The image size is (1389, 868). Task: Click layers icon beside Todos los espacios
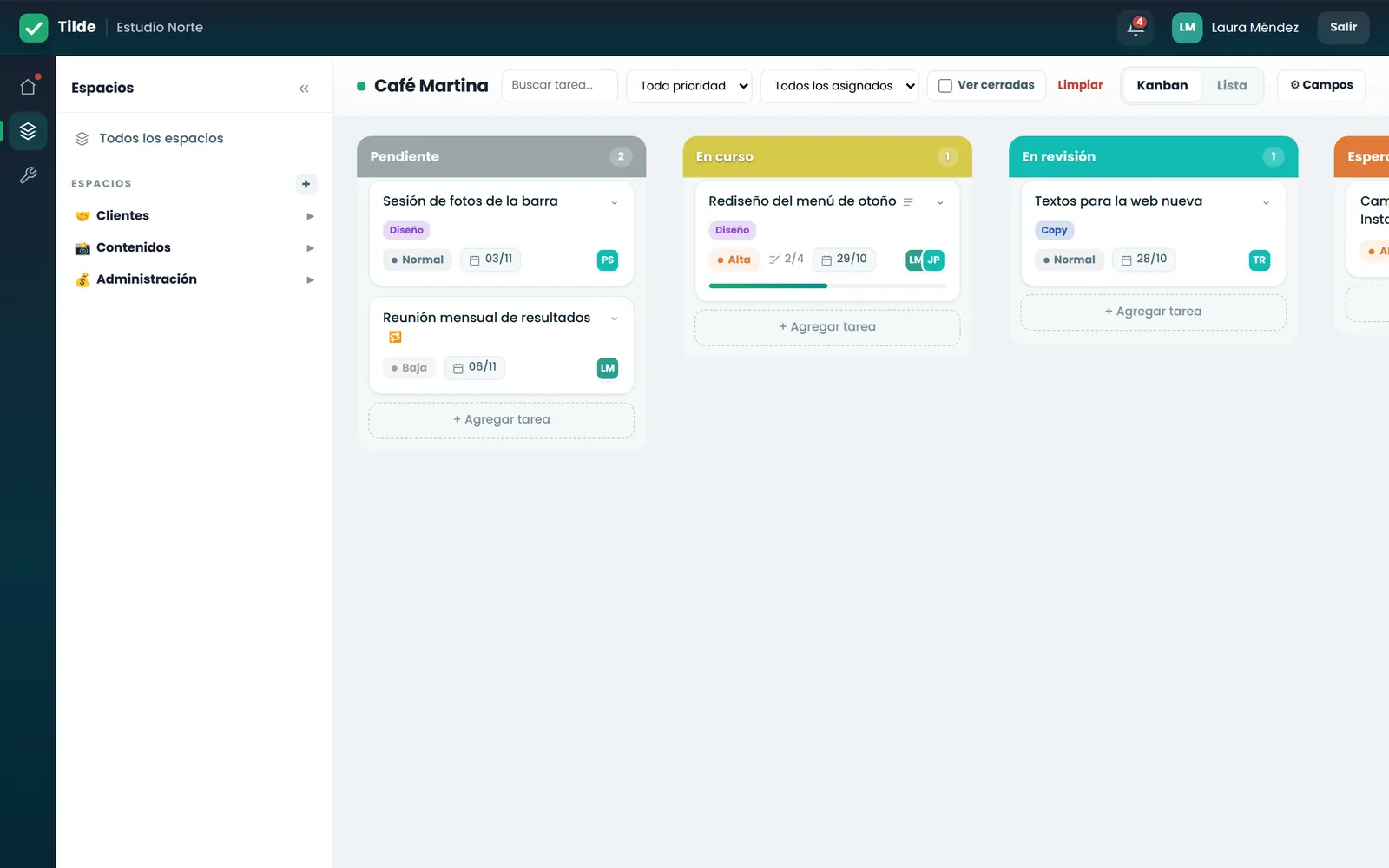point(82,139)
